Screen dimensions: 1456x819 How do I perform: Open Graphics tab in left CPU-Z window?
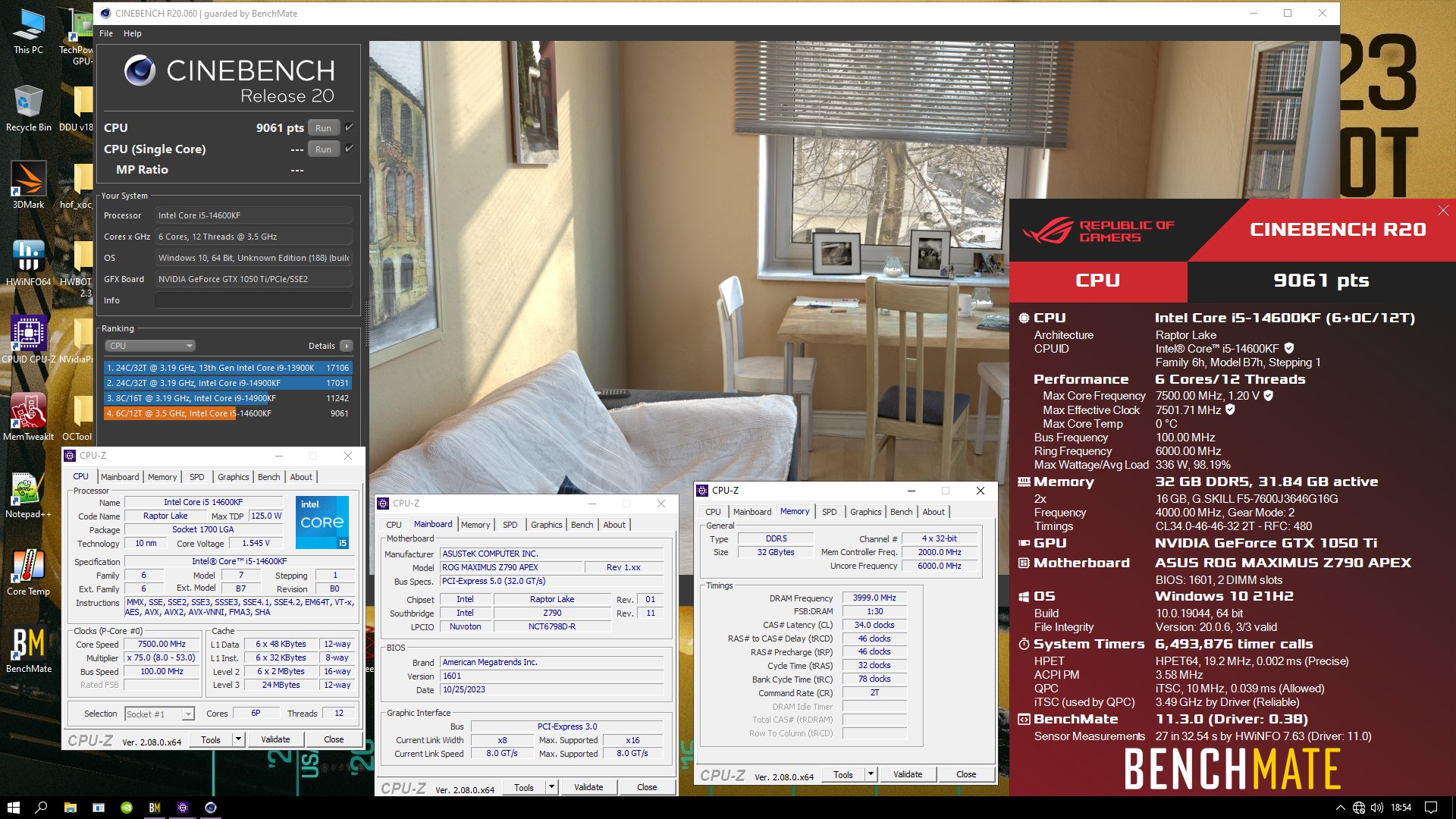click(x=233, y=477)
